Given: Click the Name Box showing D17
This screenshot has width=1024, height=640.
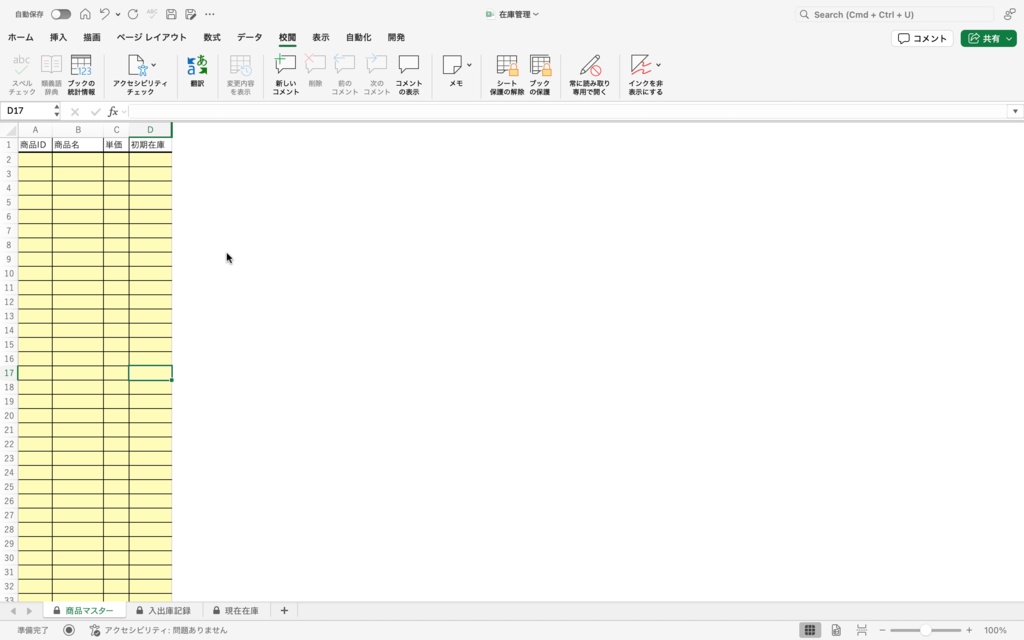Looking at the screenshot, I should pyautogui.click(x=27, y=111).
